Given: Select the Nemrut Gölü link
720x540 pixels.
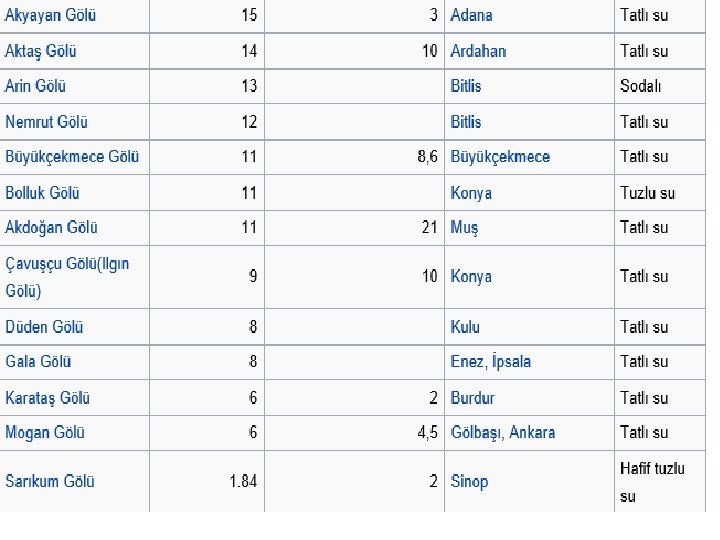Looking at the screenshot, I should click(46, 122).
